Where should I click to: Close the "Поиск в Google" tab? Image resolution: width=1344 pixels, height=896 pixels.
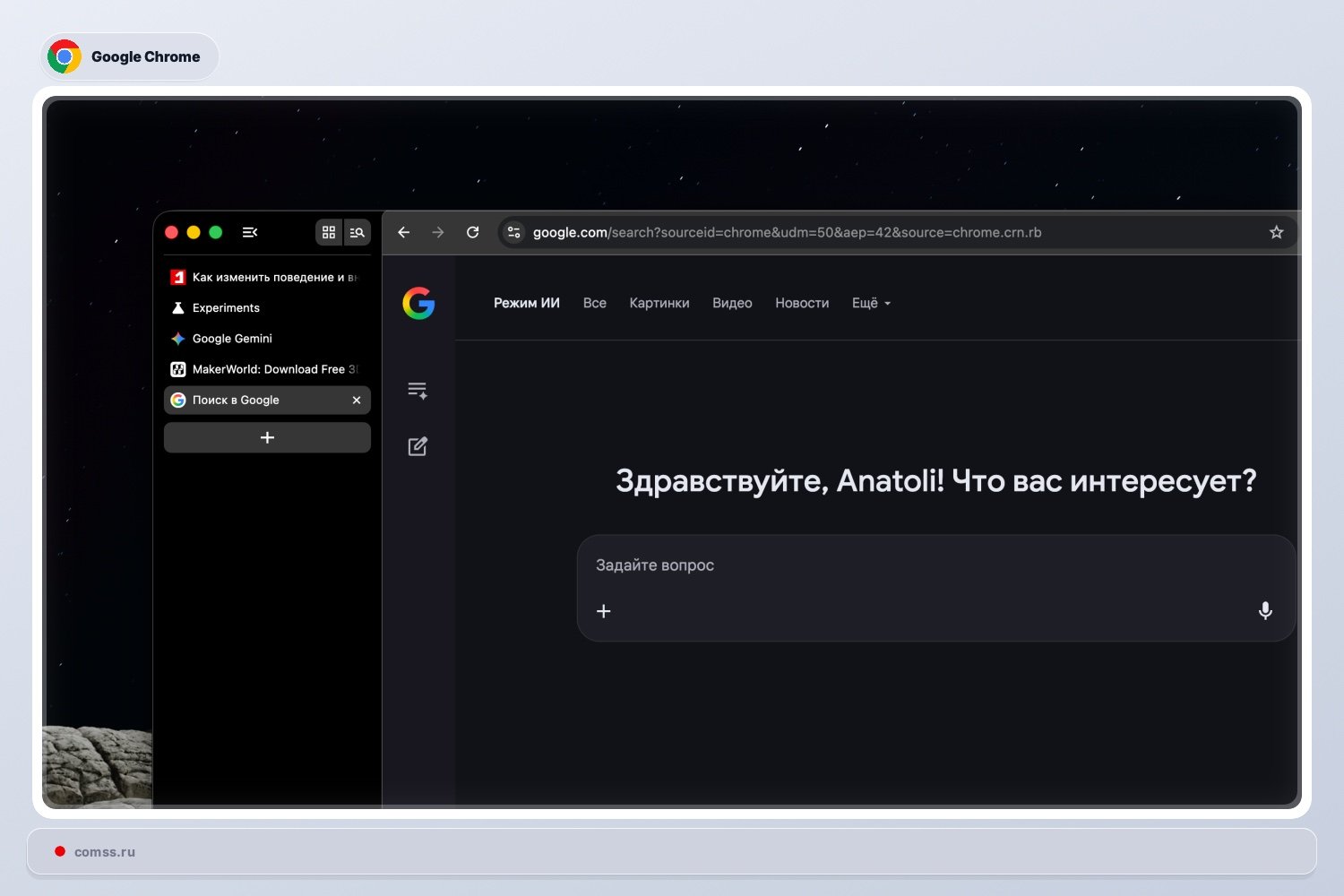pyautogui.click(x=356, y=400)
